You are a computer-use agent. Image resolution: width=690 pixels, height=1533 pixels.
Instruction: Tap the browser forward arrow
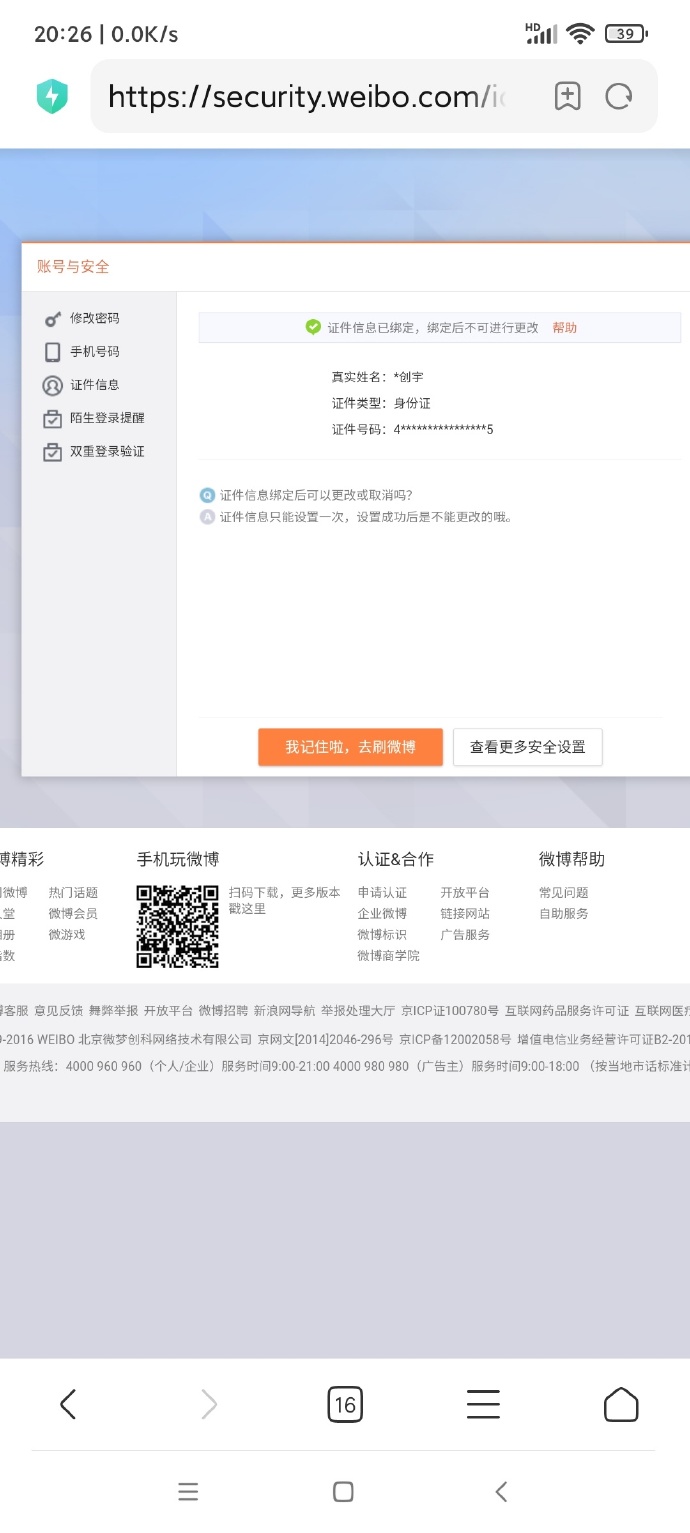coord(208,1404)
